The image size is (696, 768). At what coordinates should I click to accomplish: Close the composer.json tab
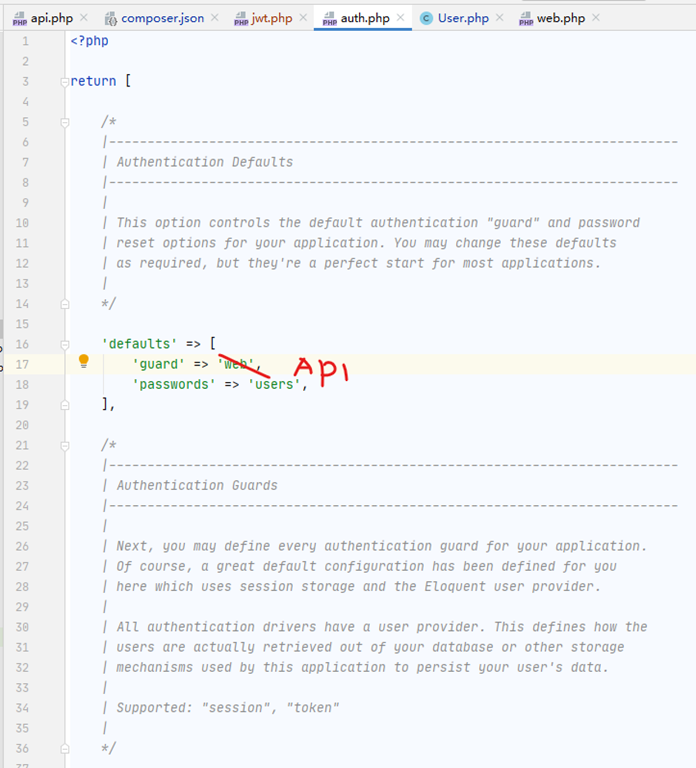[x=214, y=19]
